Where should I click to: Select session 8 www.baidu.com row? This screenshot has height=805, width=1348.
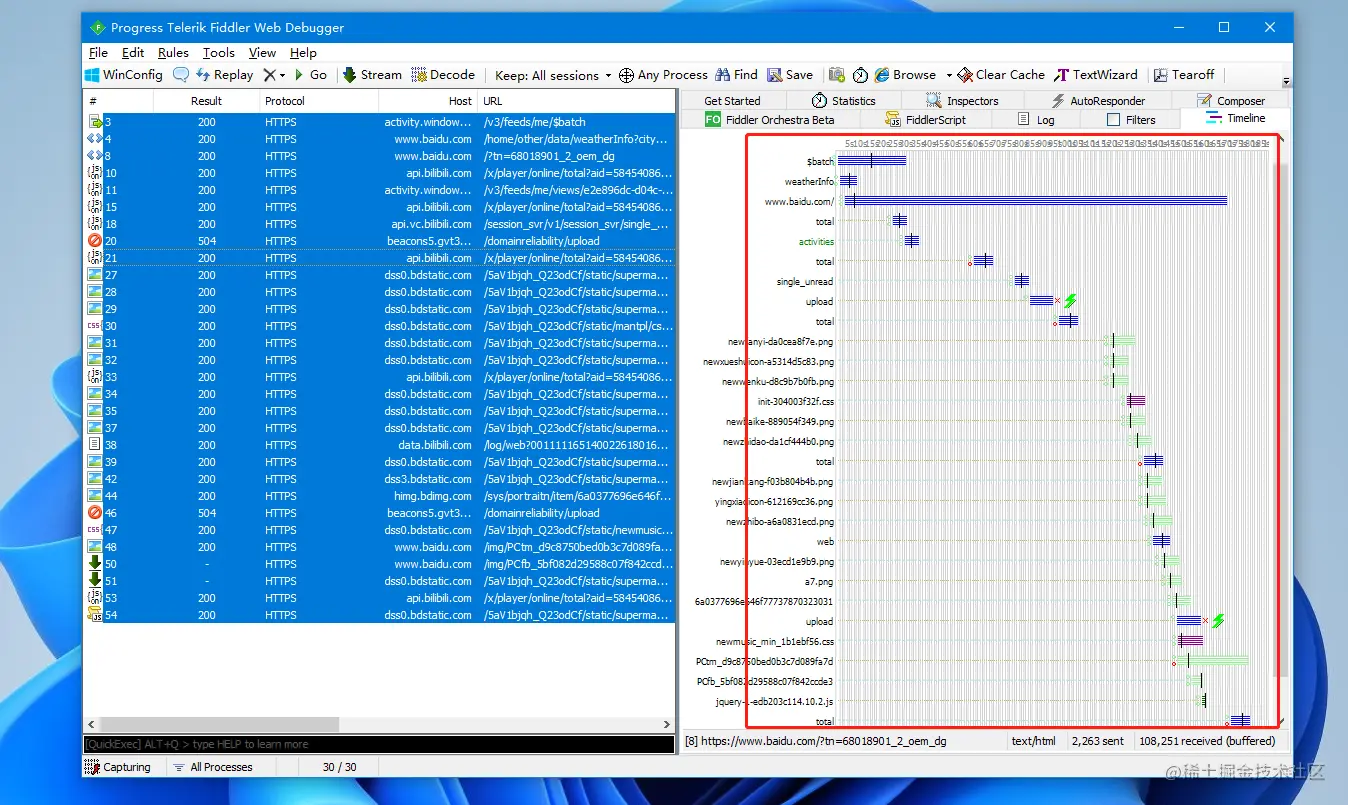pos(380,156)
